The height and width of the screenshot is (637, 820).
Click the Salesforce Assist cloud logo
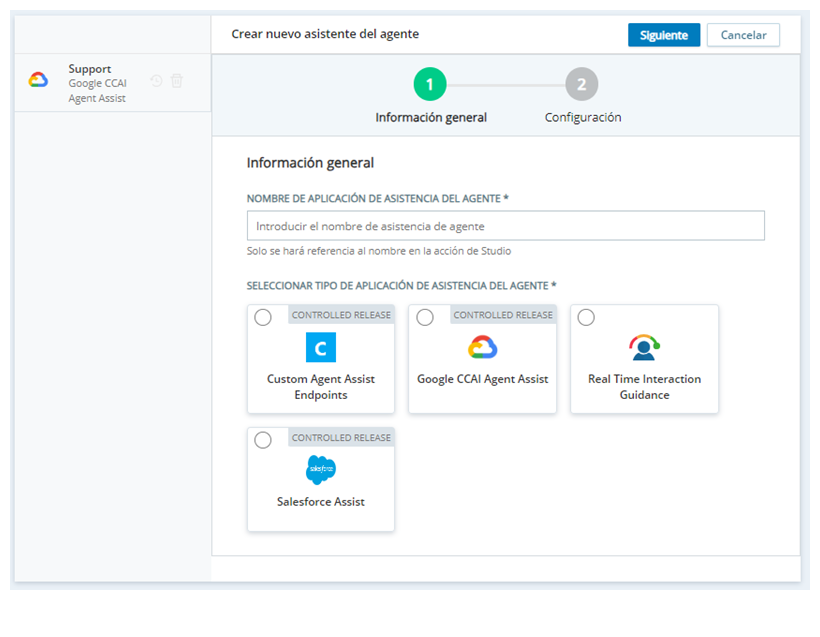pos(321,470)
